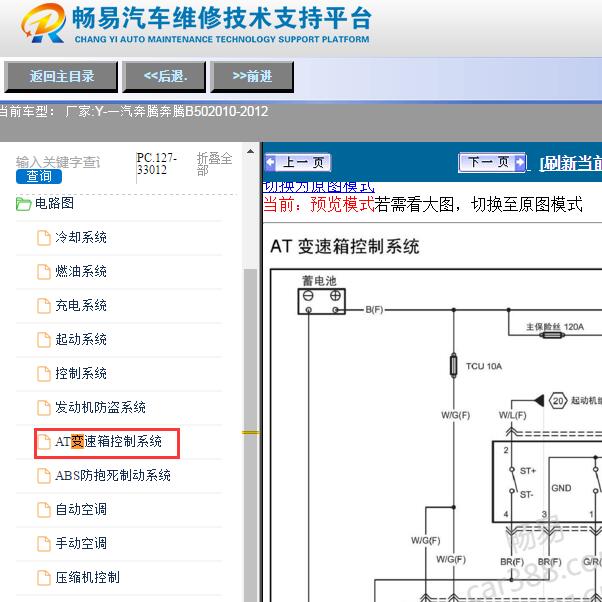Image resolution: width=602 pixels, height=602 pixels.
Task: Click the document icon beside 起动系统
Action: (44, 340)
